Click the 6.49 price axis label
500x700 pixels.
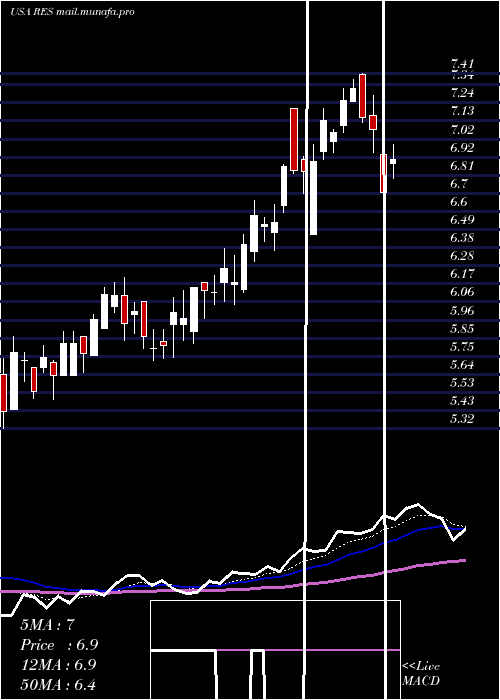click(x=462, y=220)
